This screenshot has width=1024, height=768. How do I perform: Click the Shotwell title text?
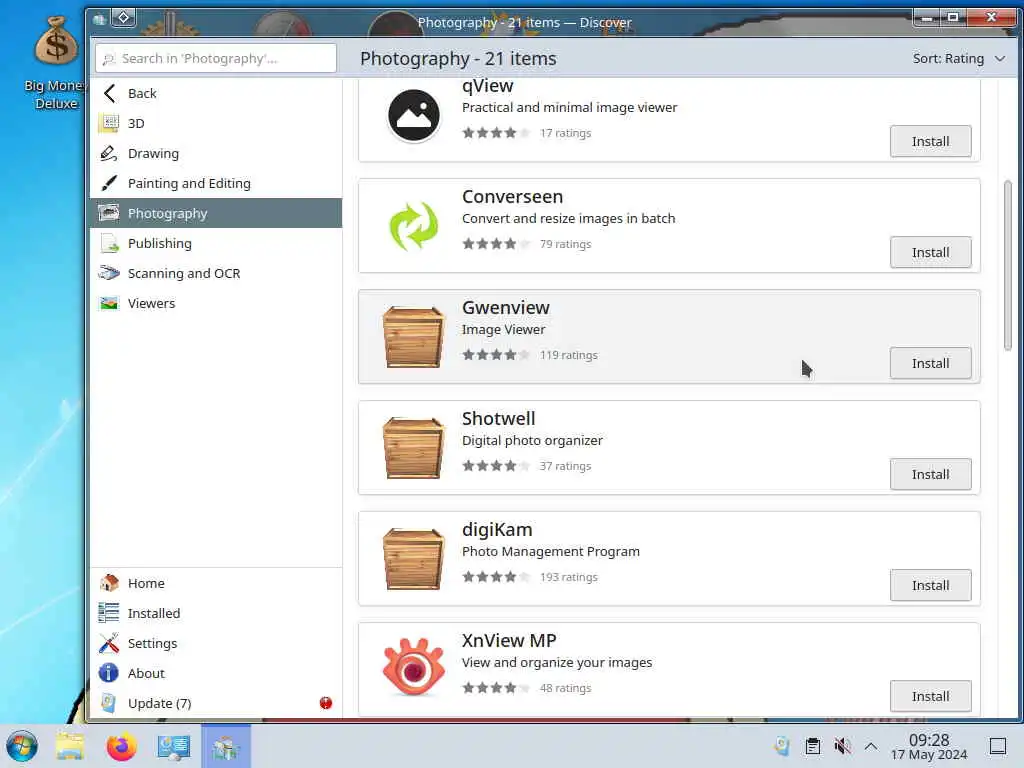click(498, 419)
